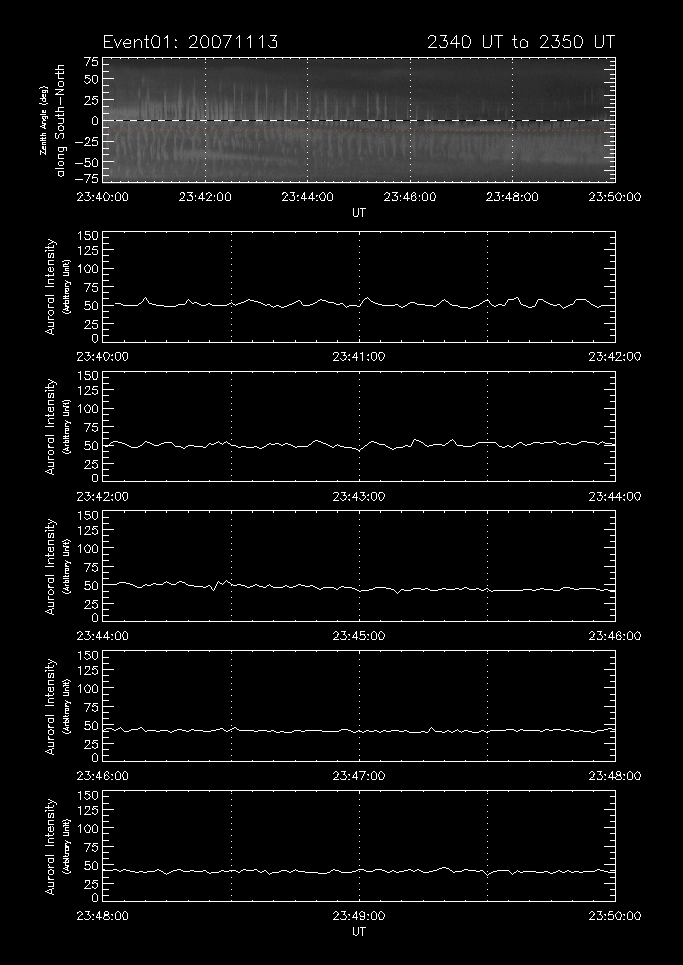683x965 pixels.
Task: Click the "Event01: 20071113" title text
Action: tap(190, 42)
